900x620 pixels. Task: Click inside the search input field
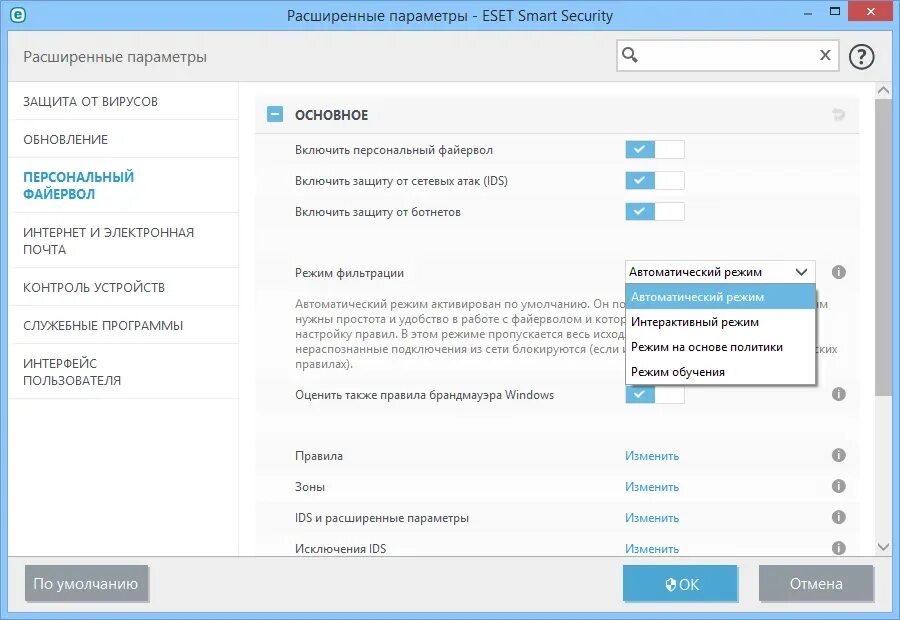tap(726, 55)
